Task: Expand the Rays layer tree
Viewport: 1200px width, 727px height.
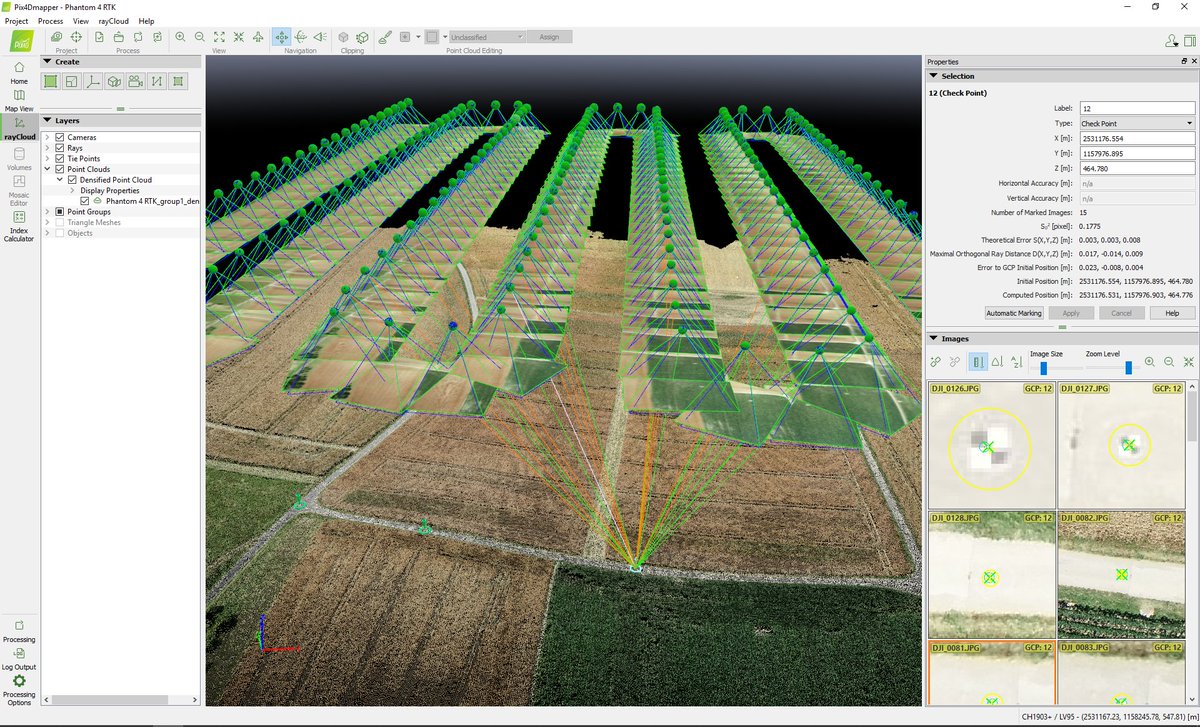Action: [49, 148]
